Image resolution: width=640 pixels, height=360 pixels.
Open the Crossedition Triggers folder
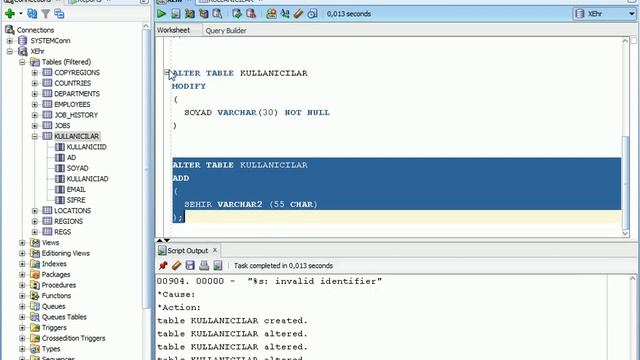click(73, 338)
